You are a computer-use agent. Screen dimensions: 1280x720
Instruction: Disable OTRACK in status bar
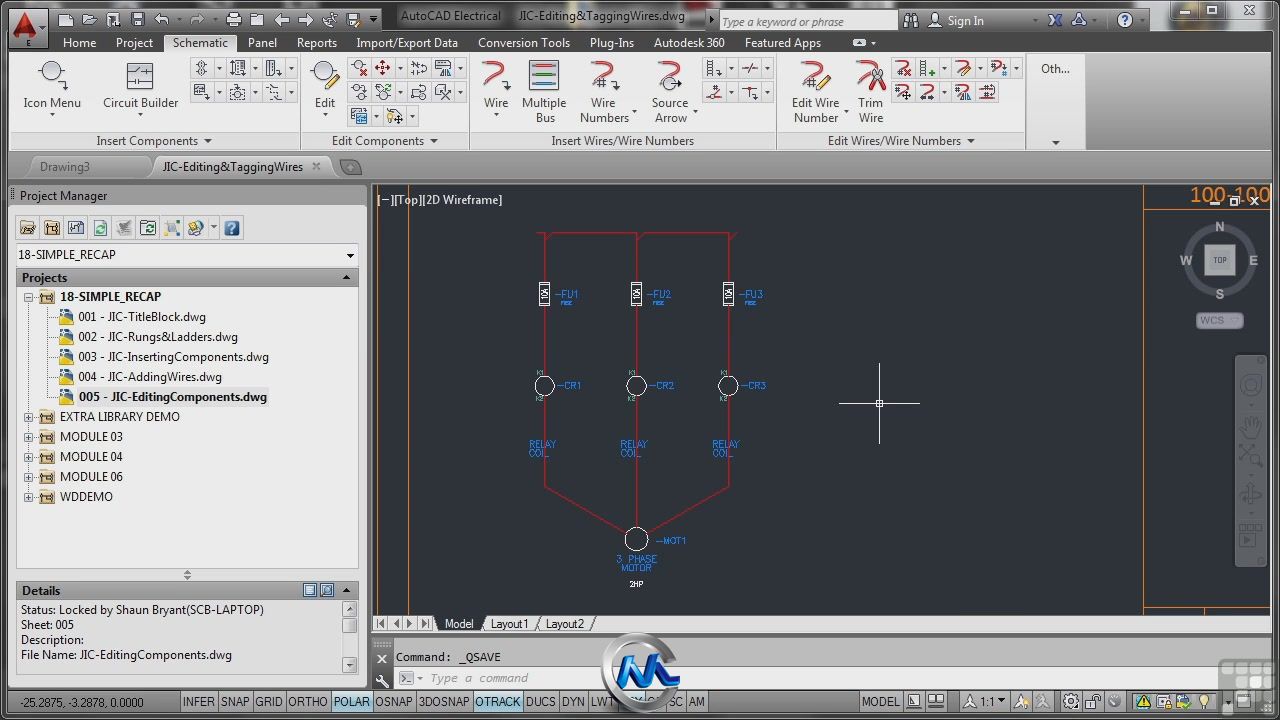point(498,702)
